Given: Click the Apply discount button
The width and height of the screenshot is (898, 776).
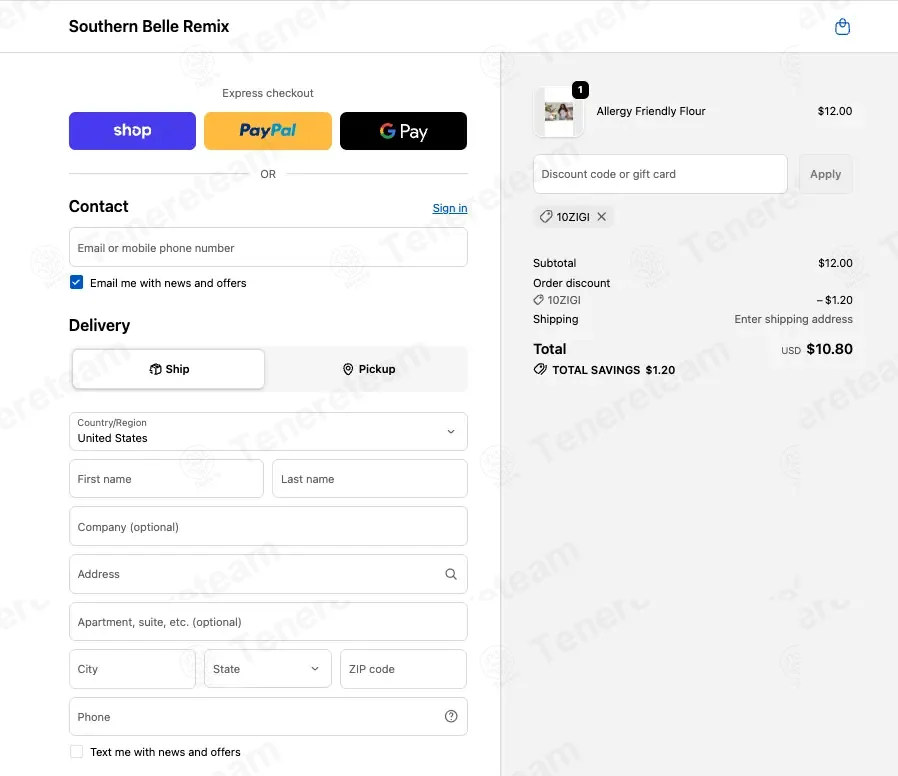Looking at the screenshot, I should click(x=825, y=174).
